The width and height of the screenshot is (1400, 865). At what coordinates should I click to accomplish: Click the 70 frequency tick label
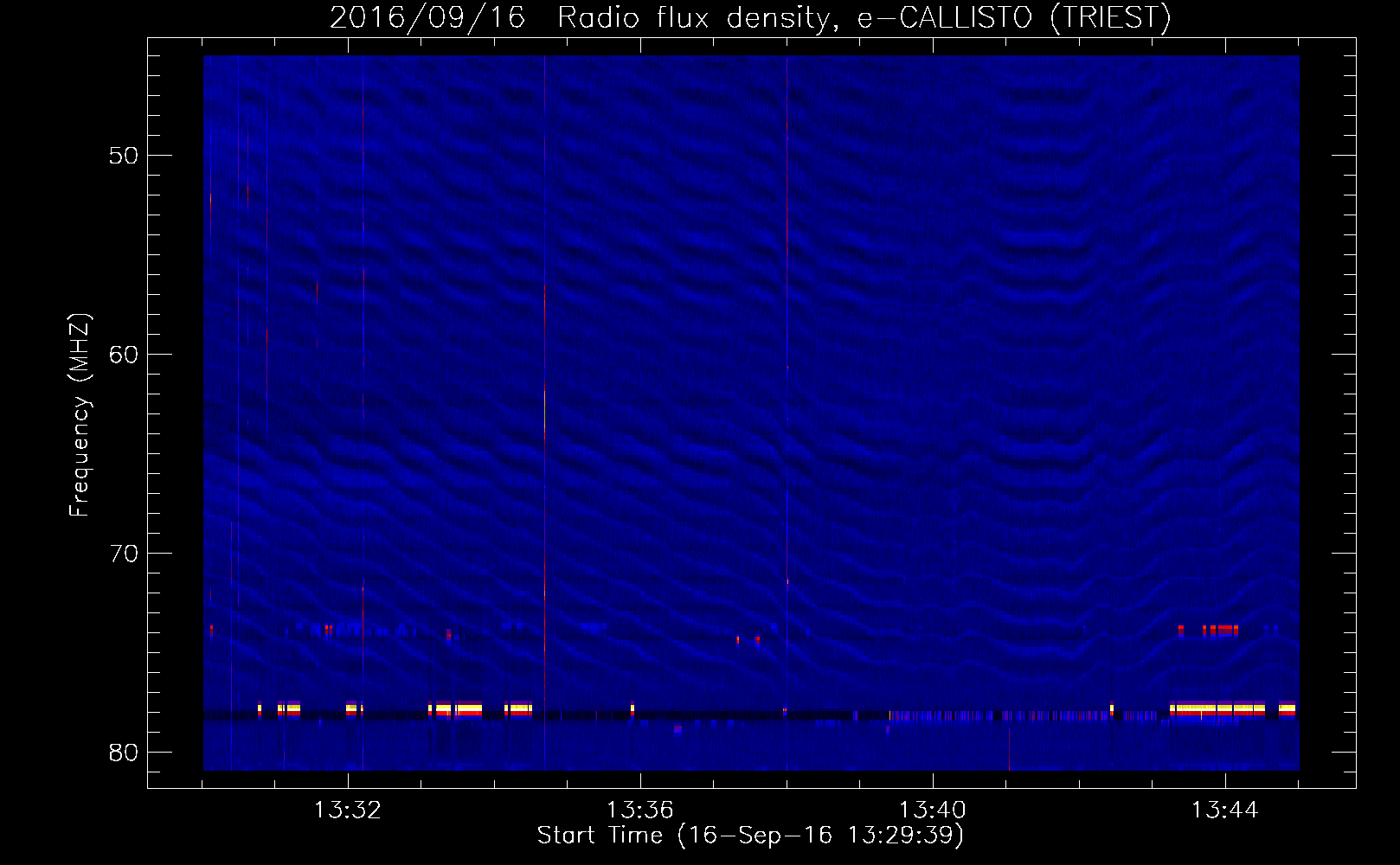124,554
